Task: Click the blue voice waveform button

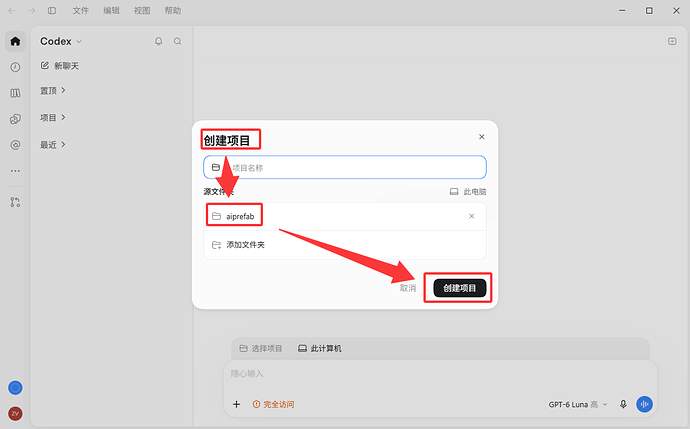Action: click(x=644, y=404)
